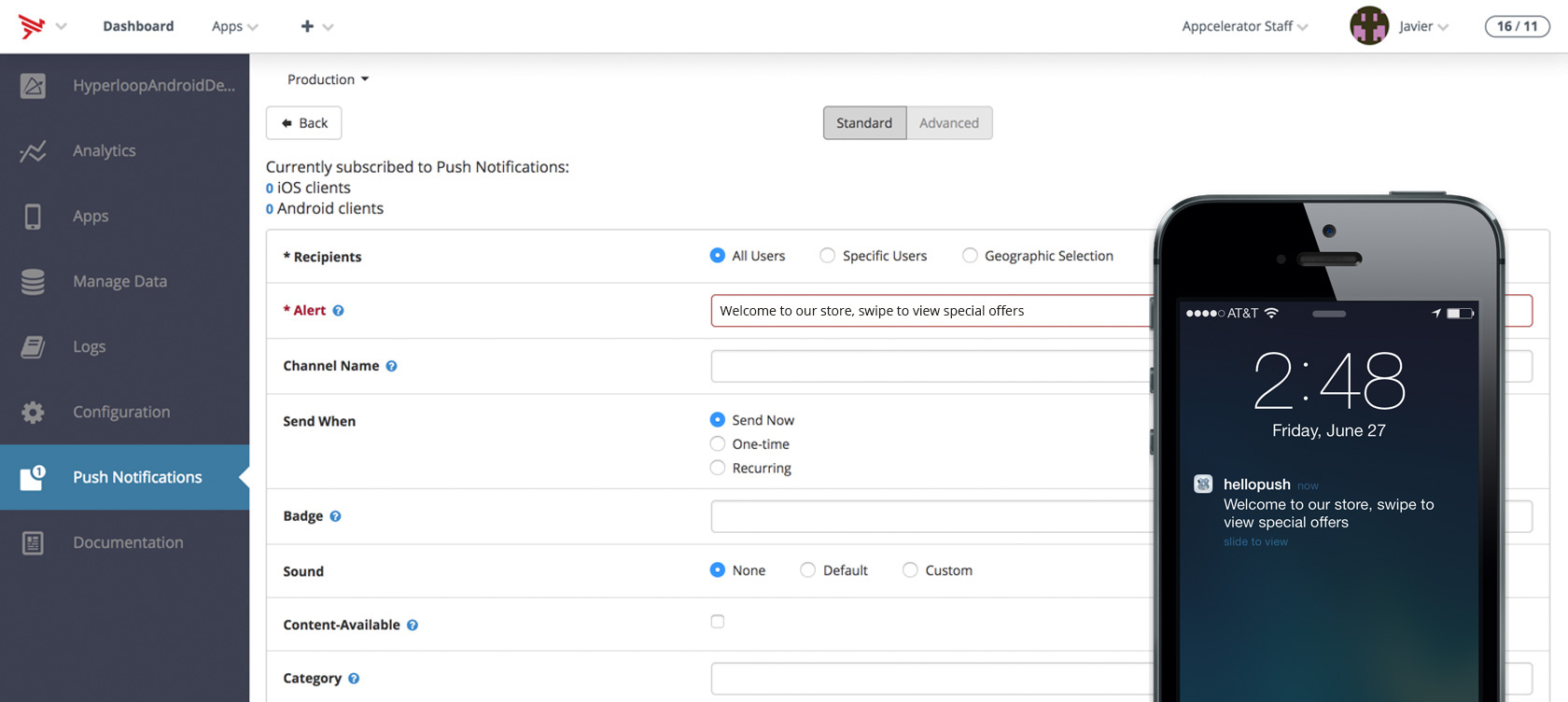Viewport: 1568px width, 702px height.
Task: Click the Appcelerator logo icon
Action: click(x=32, y=26)
